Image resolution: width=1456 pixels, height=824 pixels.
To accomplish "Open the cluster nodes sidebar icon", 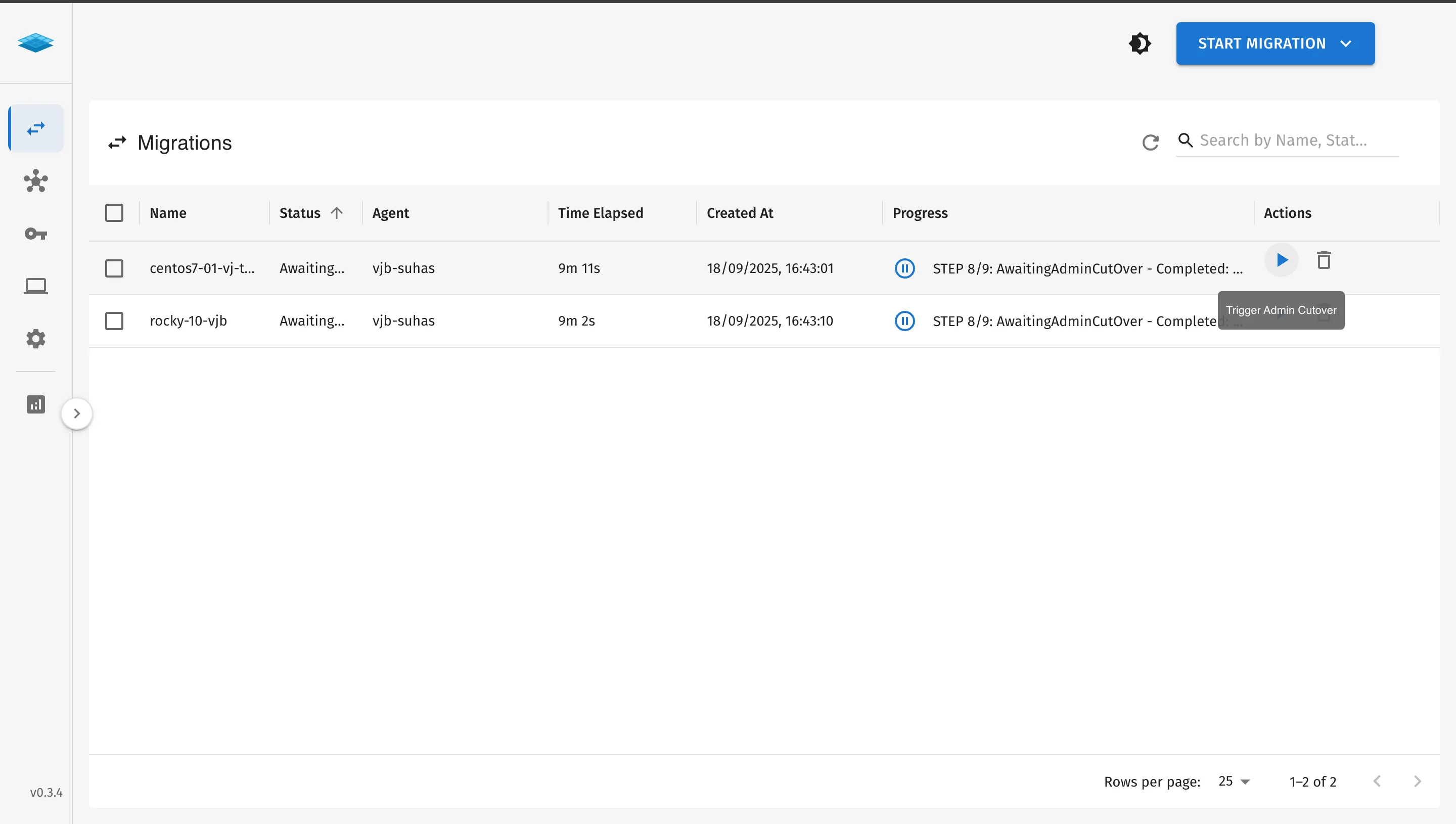I will 36,181.
